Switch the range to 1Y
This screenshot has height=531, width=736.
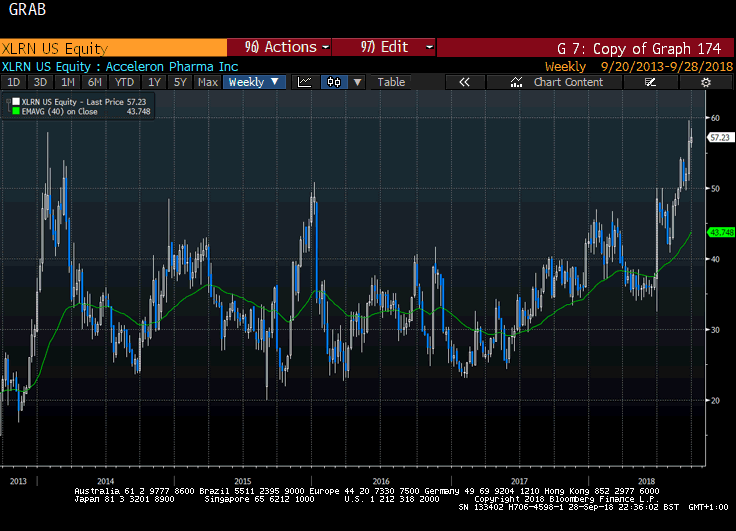[153, 82]
